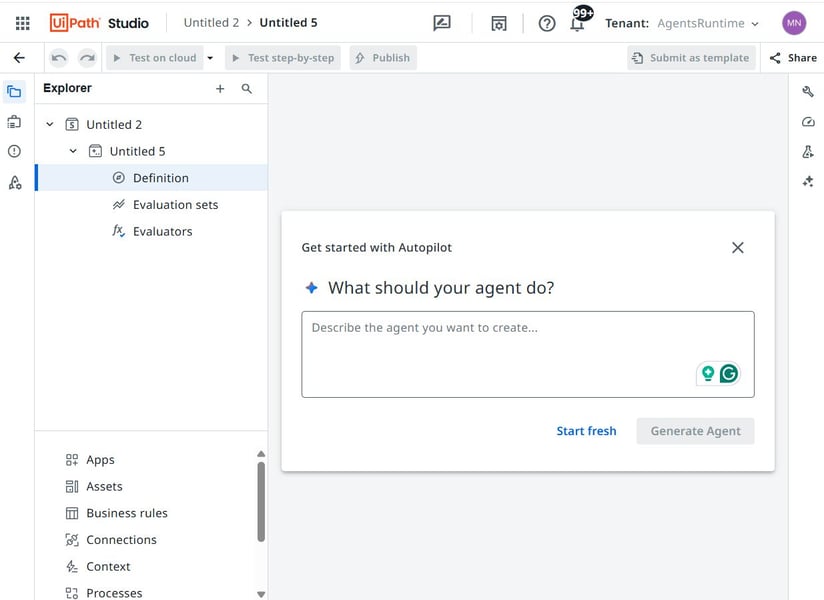Click the resources list scrollbar thumb
This screenshot has height=600, width=824.
coord(261,501)
